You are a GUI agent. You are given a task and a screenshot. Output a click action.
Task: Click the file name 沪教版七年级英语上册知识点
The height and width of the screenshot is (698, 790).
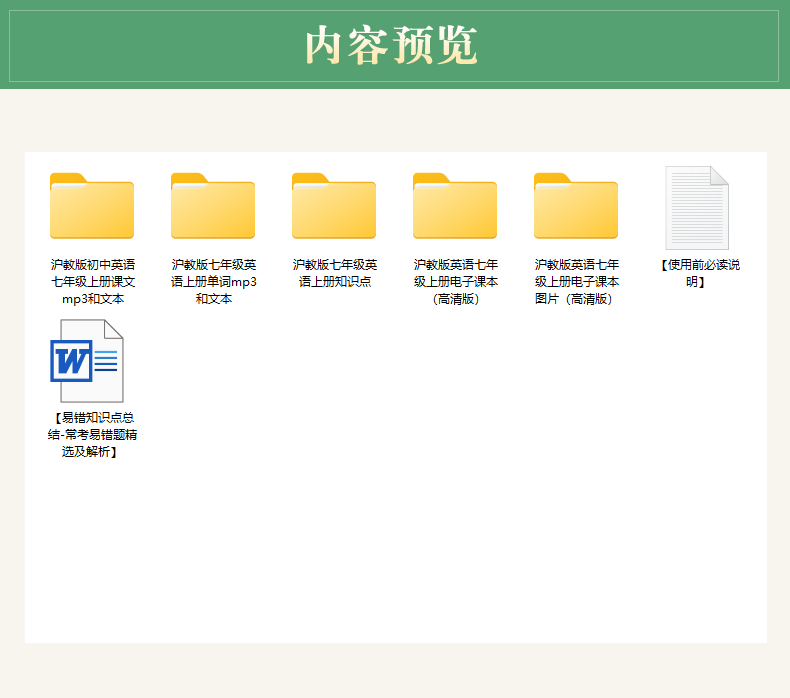[x=335, y=273]
